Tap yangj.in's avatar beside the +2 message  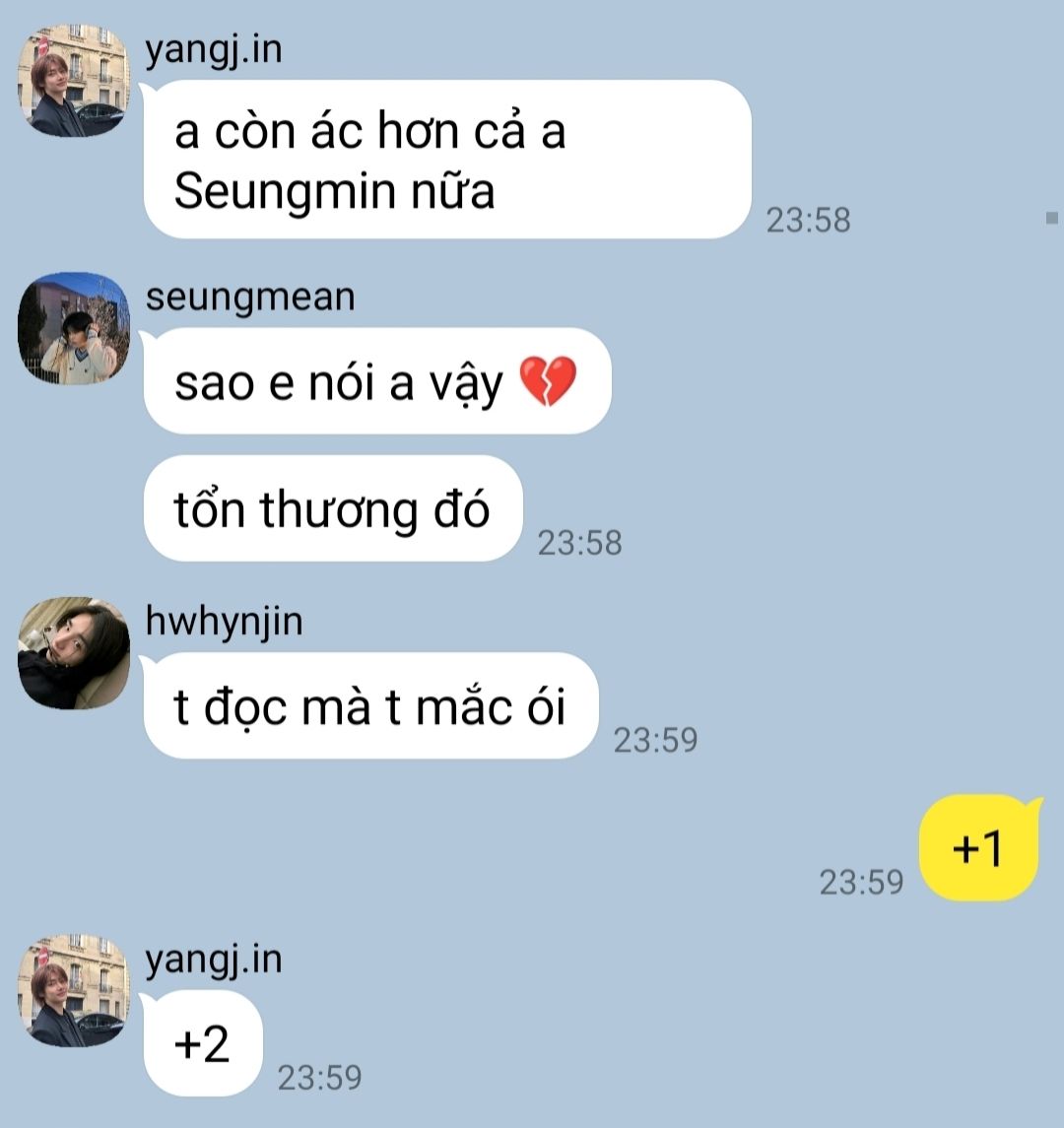point(73,991)
